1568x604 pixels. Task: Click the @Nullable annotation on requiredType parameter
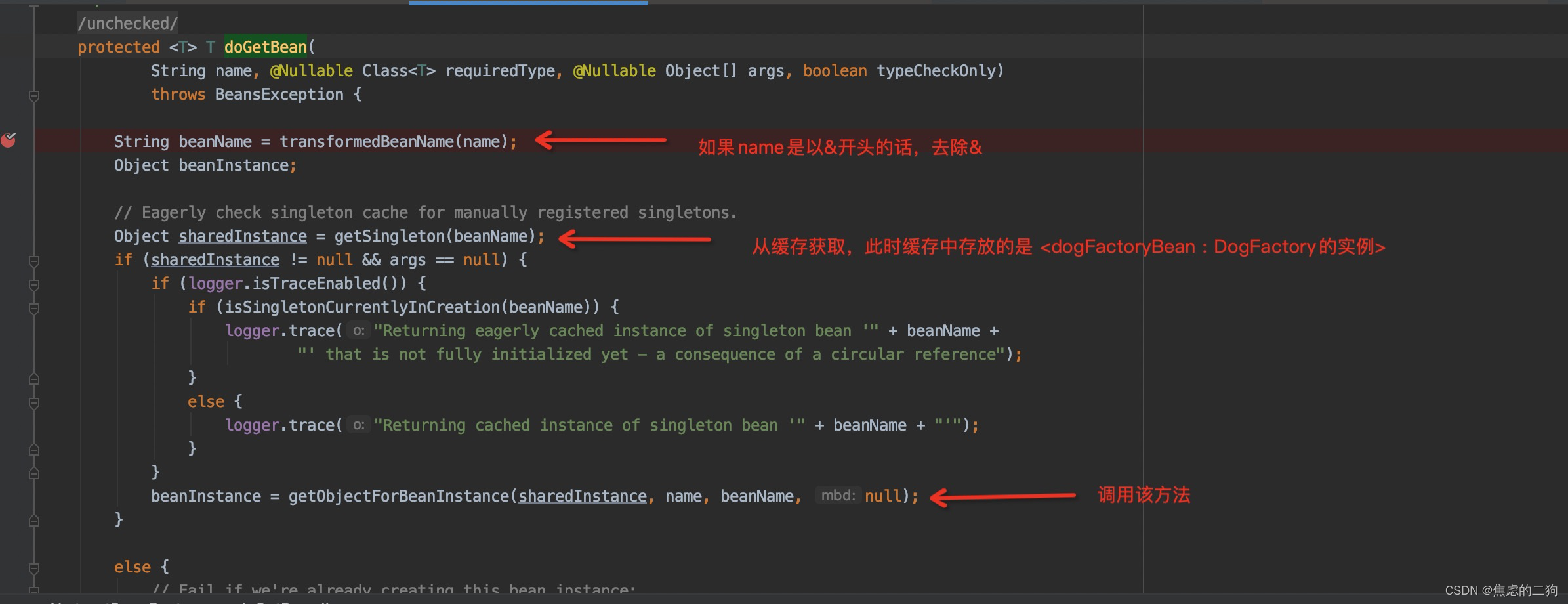pos(312,70)
